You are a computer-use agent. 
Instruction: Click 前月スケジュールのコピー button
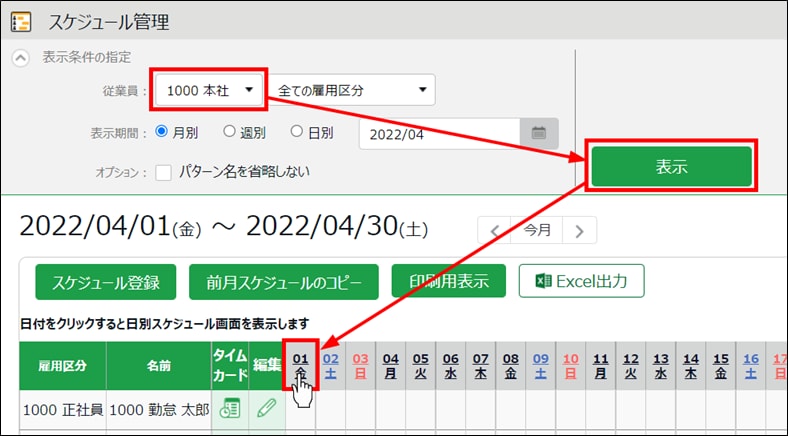pos(283,282)
